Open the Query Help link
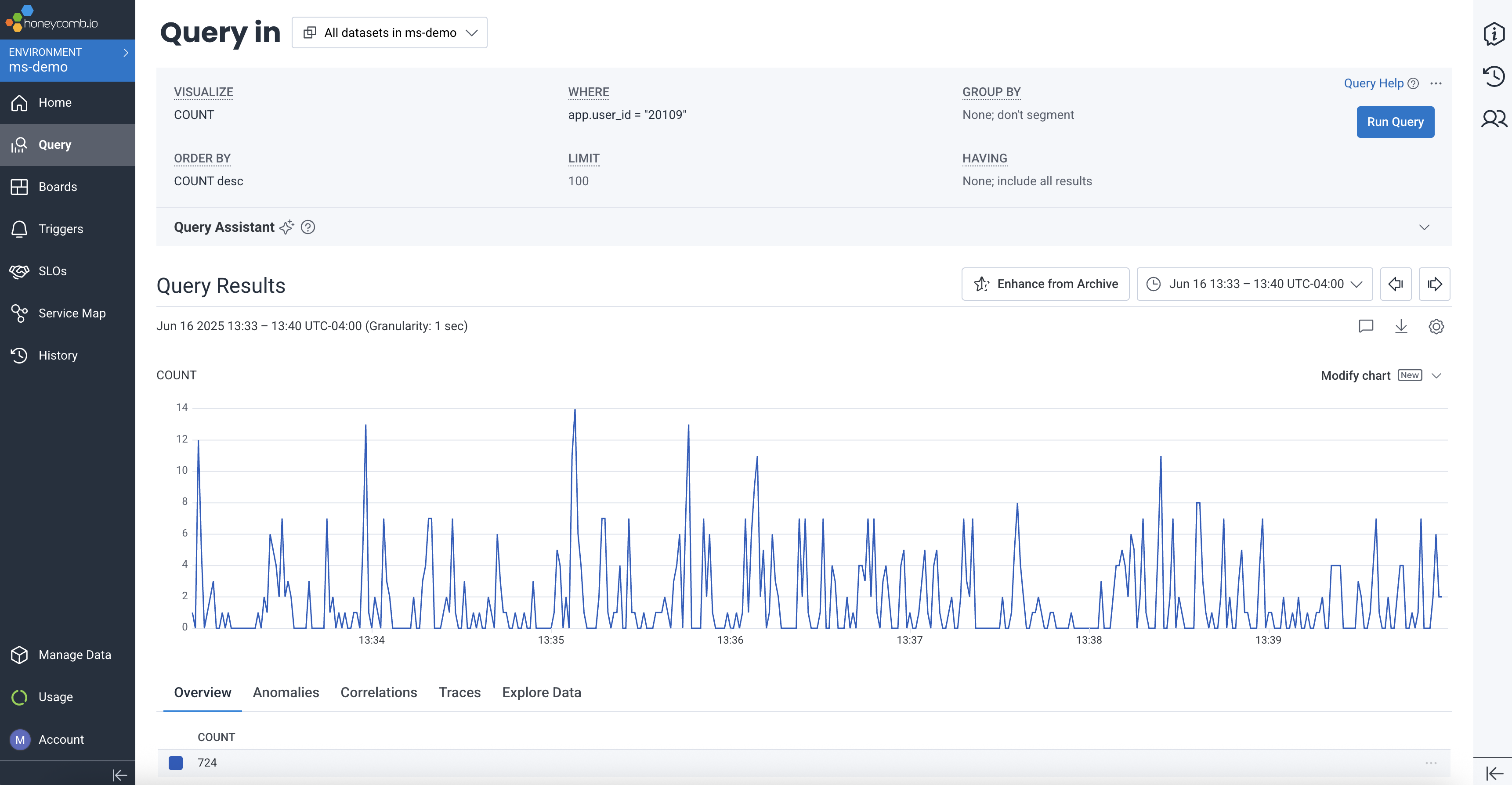1512x785 pixels. pyautogui.click(x=1381, y=83)
